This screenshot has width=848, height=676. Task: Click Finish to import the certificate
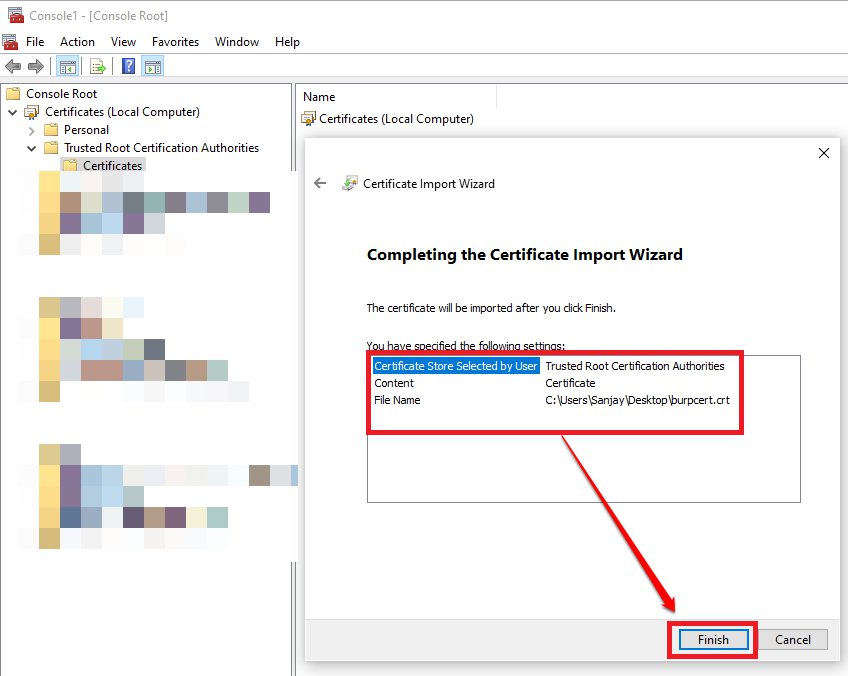(x=713, y=640)
